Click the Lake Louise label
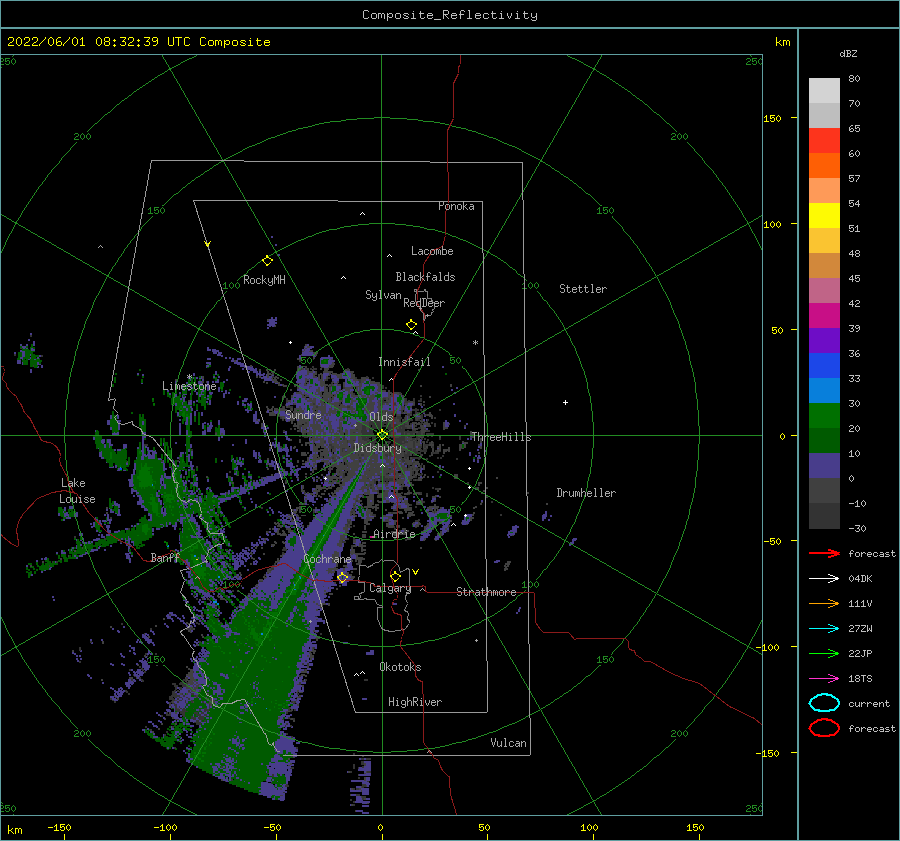The image size is (900, 841). tap(78, 491)
